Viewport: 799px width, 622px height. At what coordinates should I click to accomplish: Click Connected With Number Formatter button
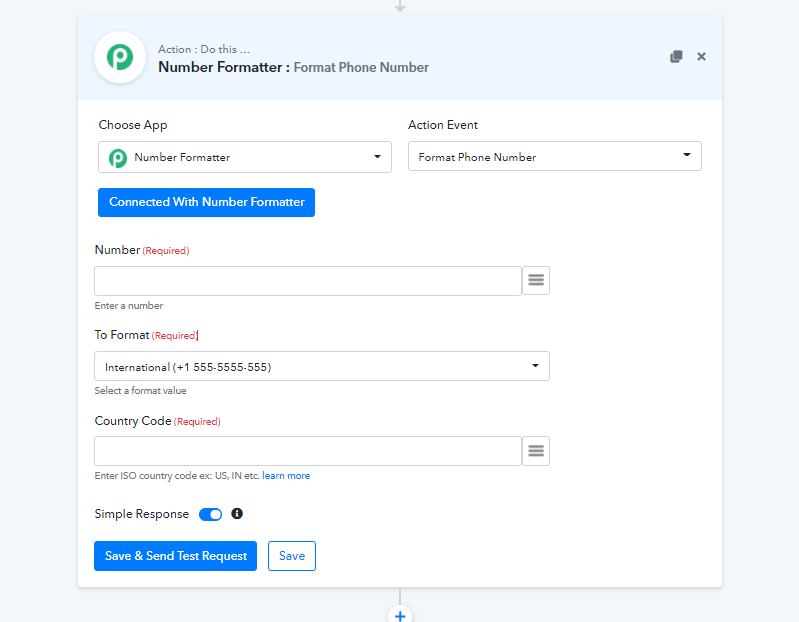(206, 202)
